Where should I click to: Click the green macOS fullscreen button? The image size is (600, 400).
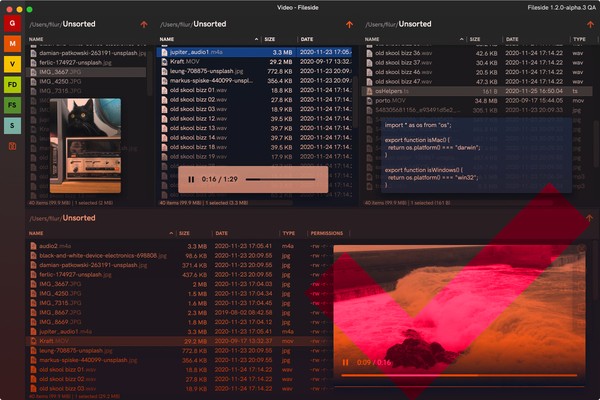point(29,9)
